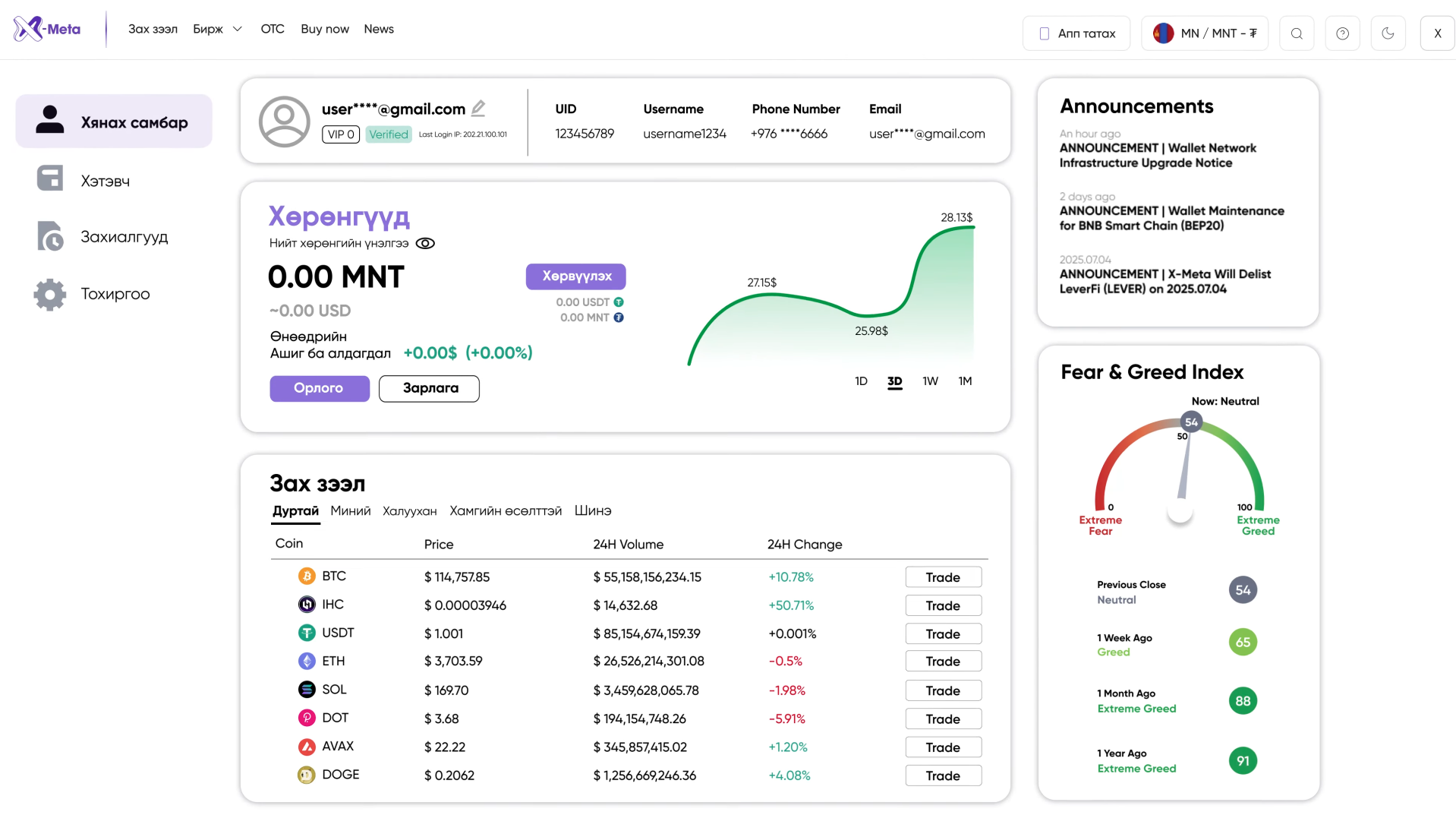Image resolution: width=1456 pixels, height=815 pixels.
Task: Open the News menu item
Action: point(379,29)
